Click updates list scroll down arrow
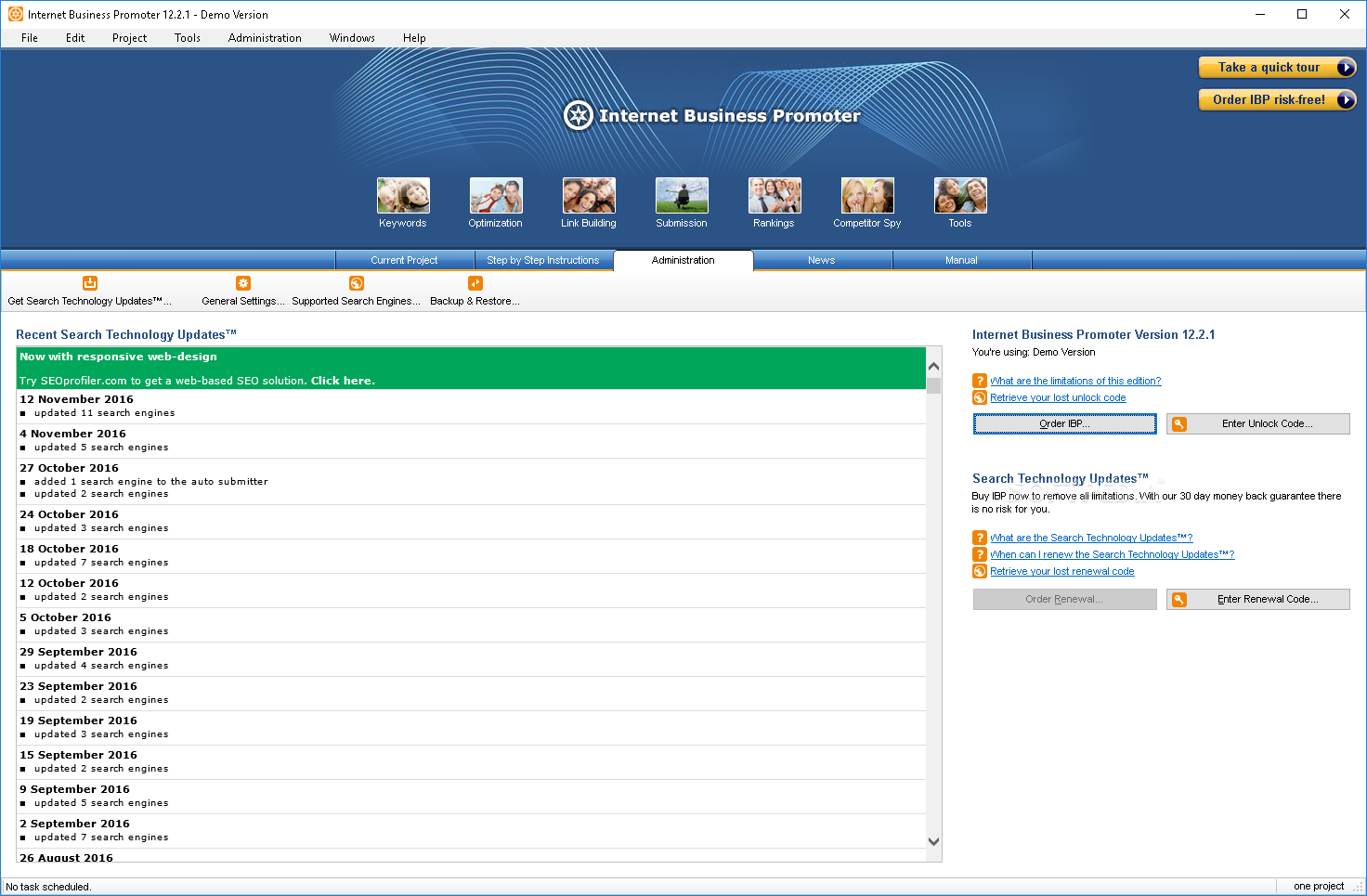The width and height of the screenshot is (1367, 896). pos(934,841)
